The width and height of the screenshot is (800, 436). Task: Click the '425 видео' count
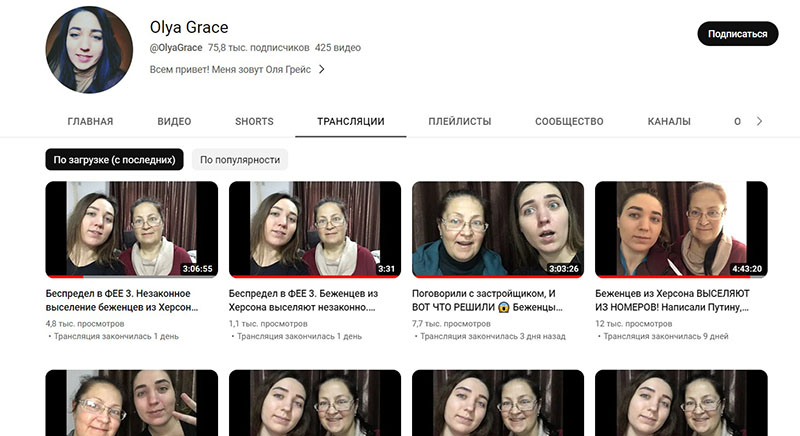[338, 47]
